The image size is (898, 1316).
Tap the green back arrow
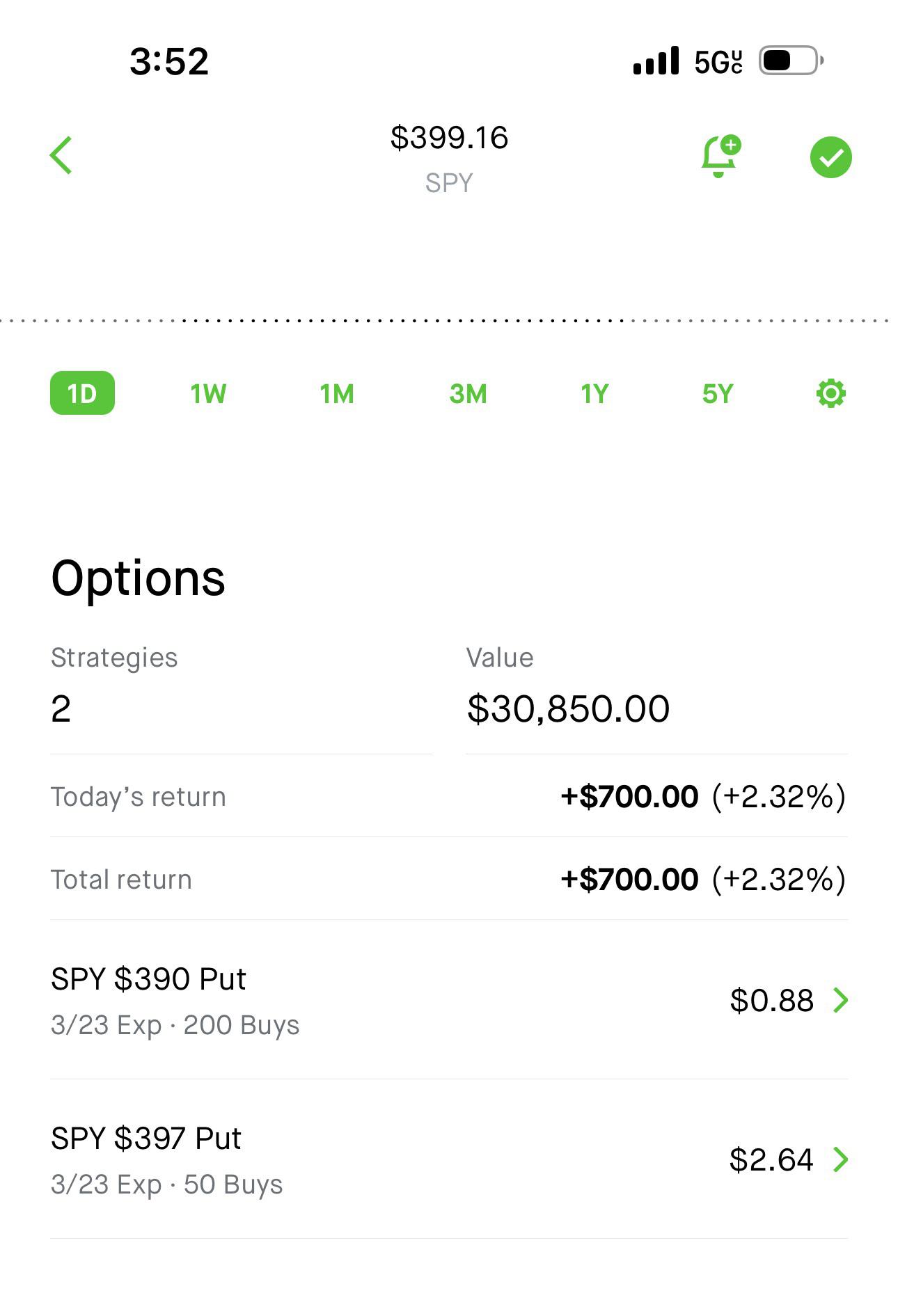61,155
